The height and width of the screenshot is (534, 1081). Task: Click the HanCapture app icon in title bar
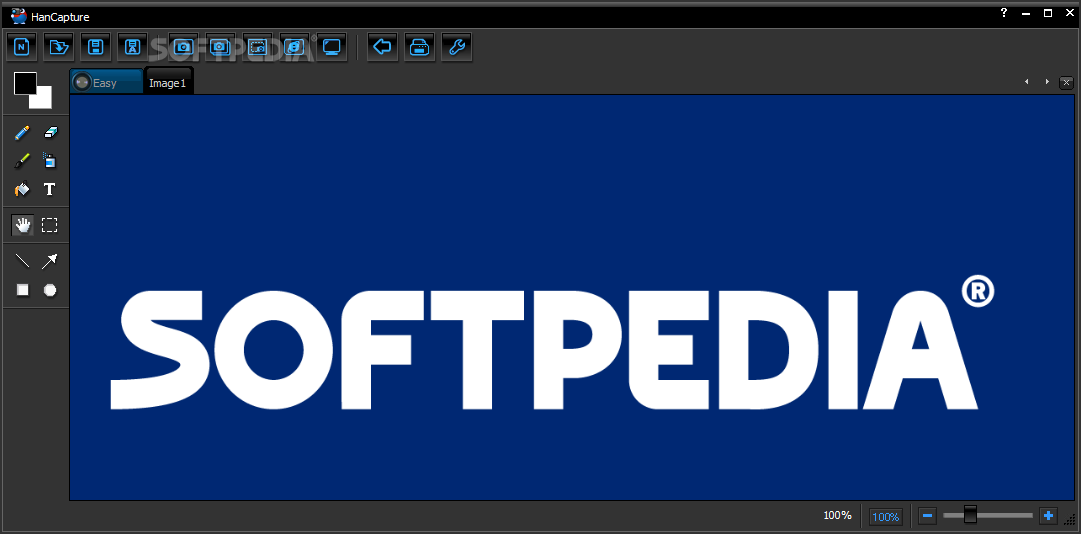(x=19, y=15)
